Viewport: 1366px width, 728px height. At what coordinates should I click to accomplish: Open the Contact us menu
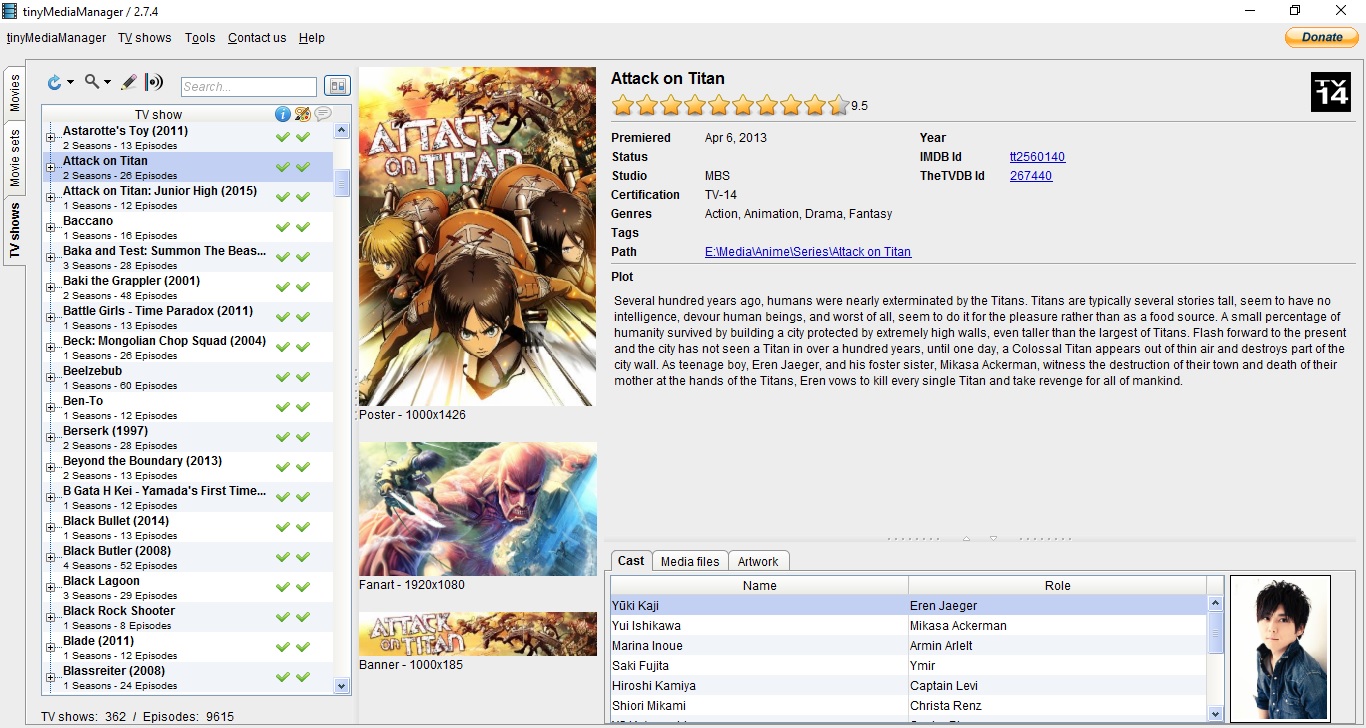[257, 38]
